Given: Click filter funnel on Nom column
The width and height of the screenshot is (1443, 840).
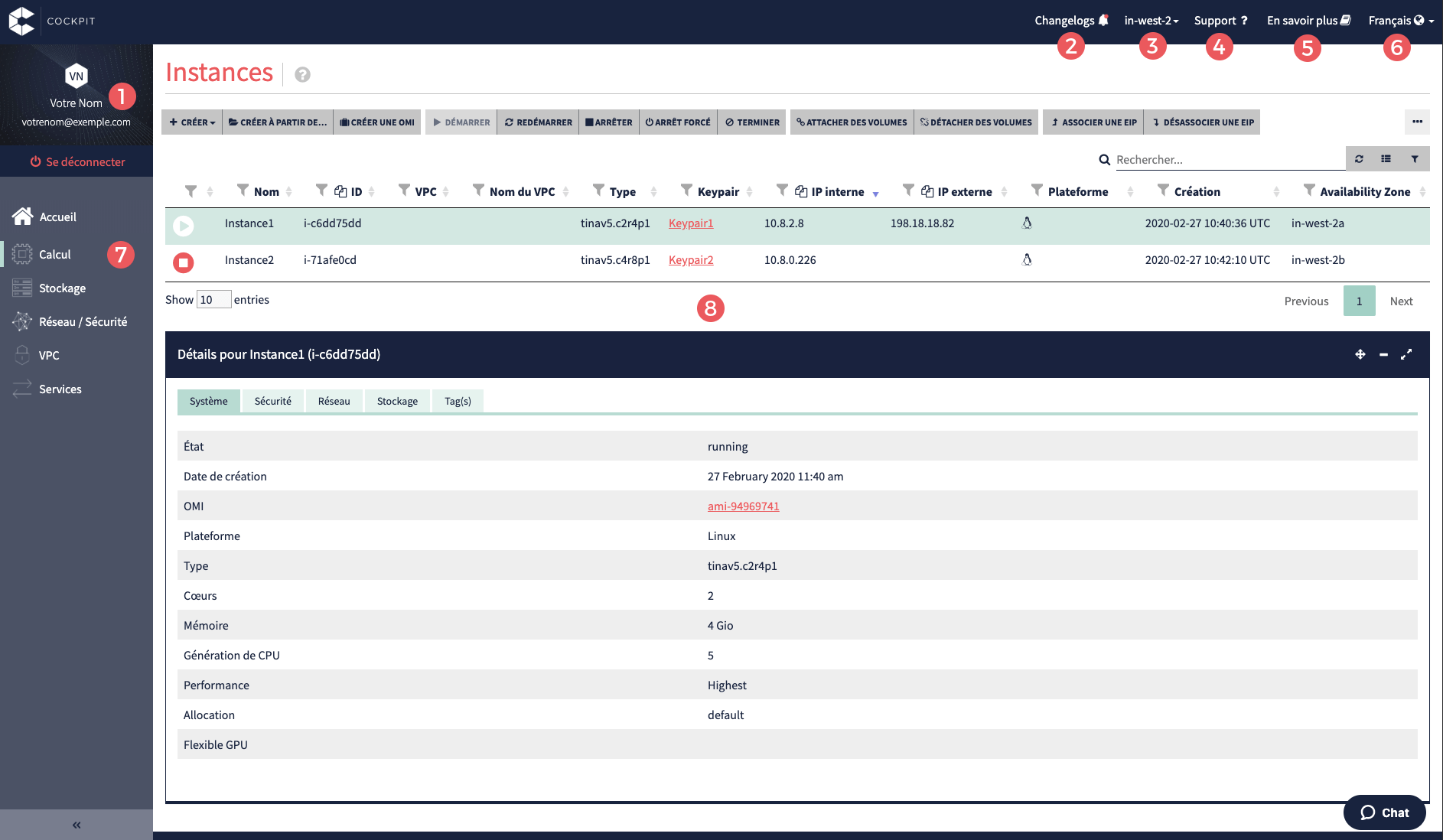Looking at the screenshot, I should tap(243, 190).
